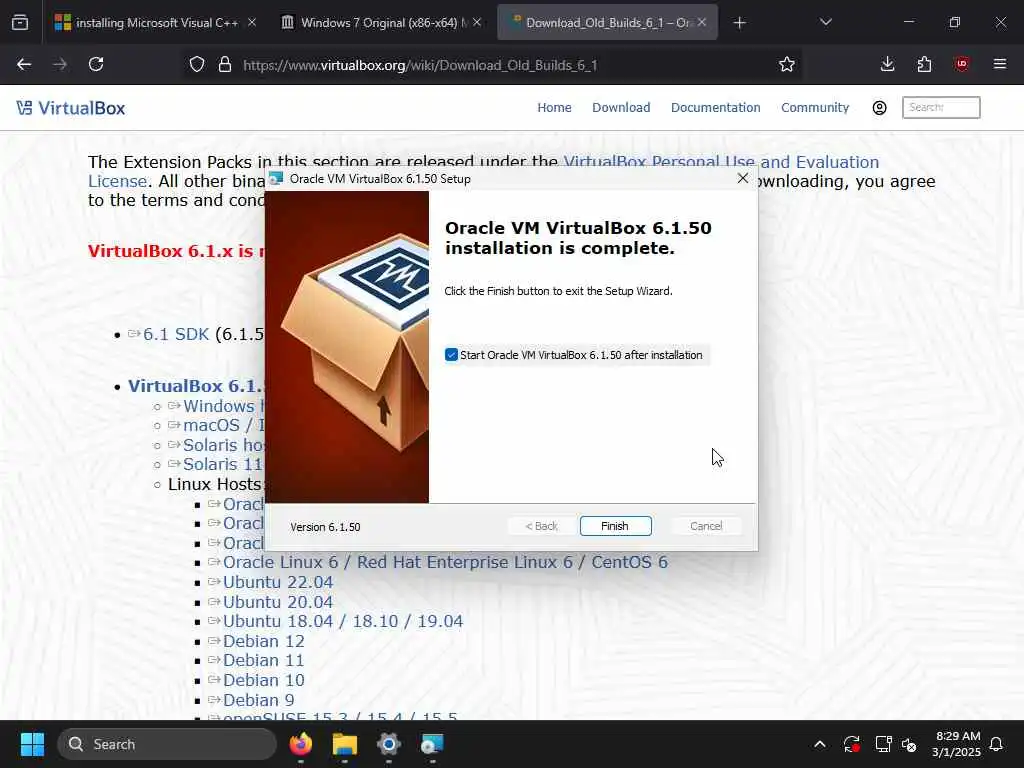Open Ubuntu 18.04 / 18.10 / 19.04 link
Image resolution: width=1024 pixels, height=768 pixels.
pyautogui.click(x=343, y=621)
